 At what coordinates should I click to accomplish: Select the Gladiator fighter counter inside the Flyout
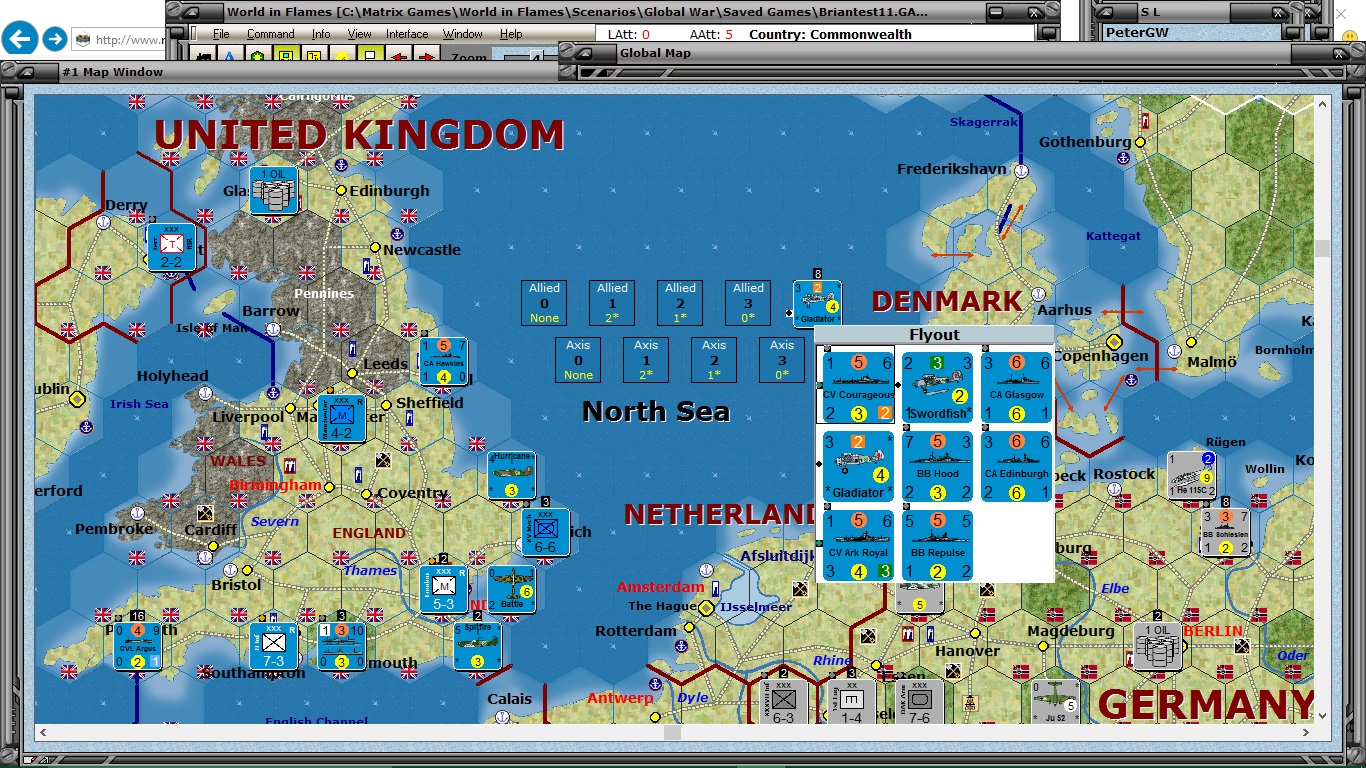click(x=858, y=466)
